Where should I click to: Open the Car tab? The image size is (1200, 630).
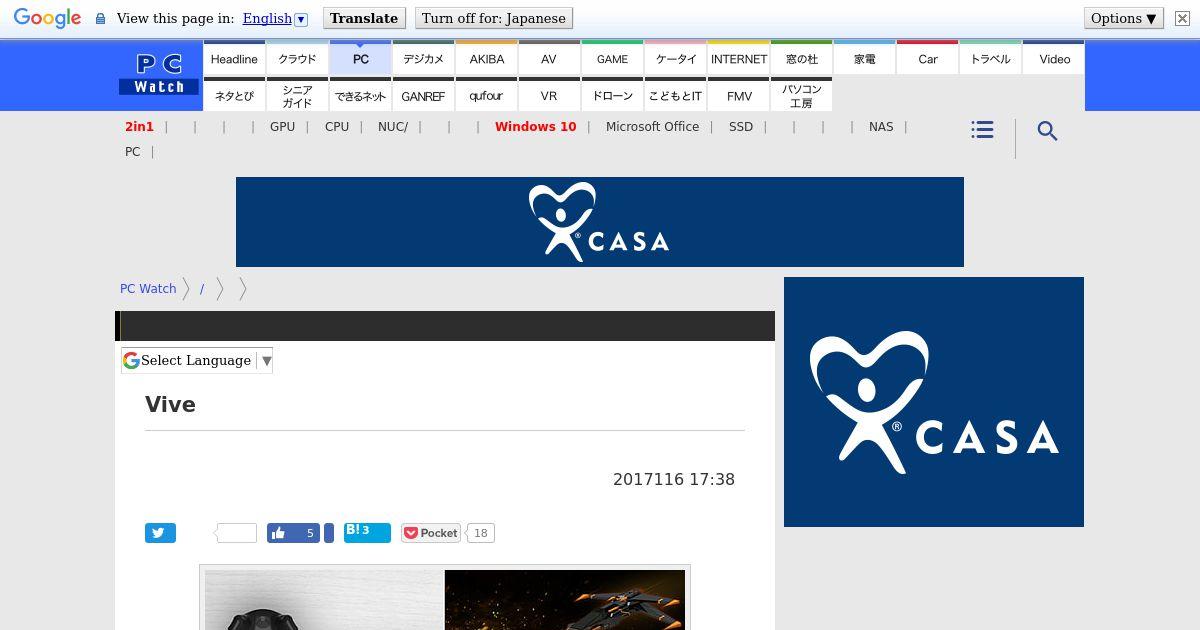[928, 59]
